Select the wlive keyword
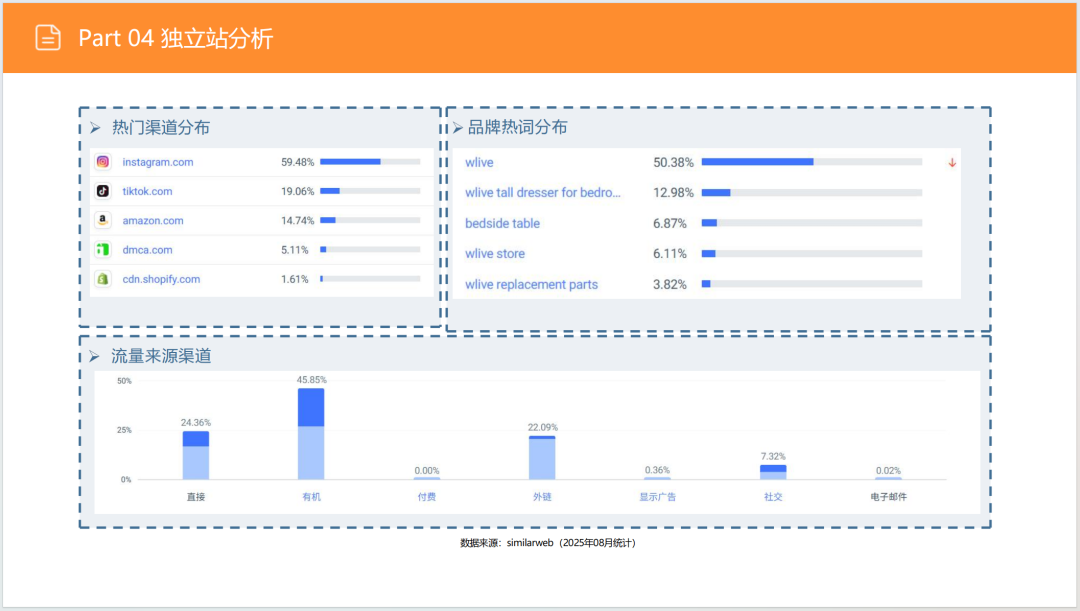This screenshot has height=611, width=1080. (479, 163)
